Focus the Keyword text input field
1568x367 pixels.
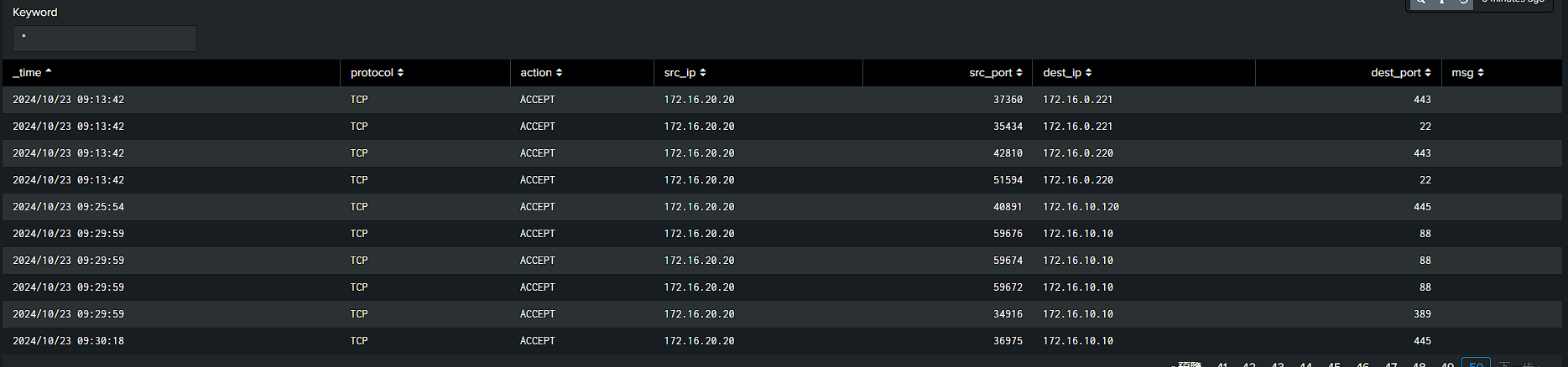pyautogui.click(x=105, y=39)
